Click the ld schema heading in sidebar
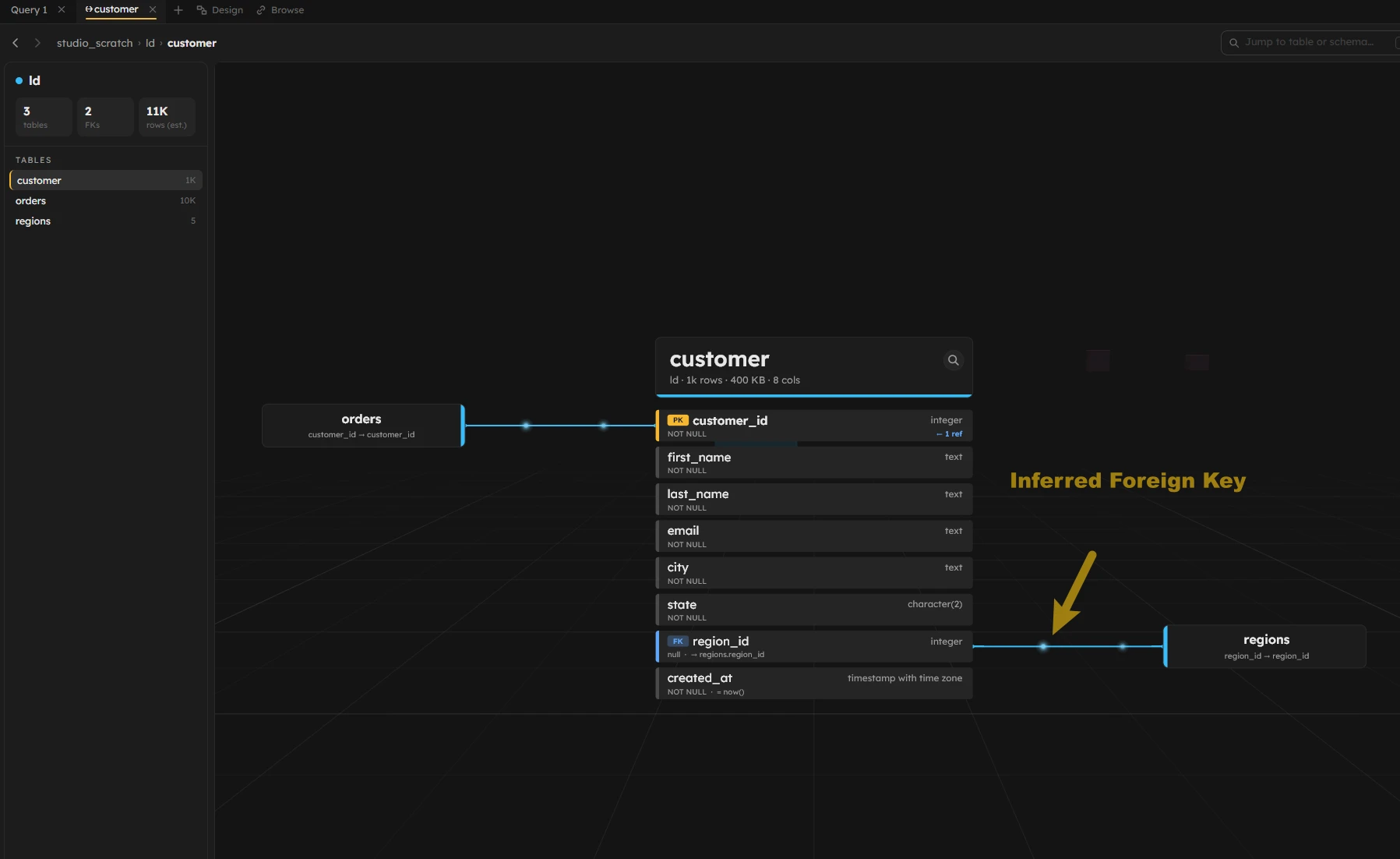 34,80
